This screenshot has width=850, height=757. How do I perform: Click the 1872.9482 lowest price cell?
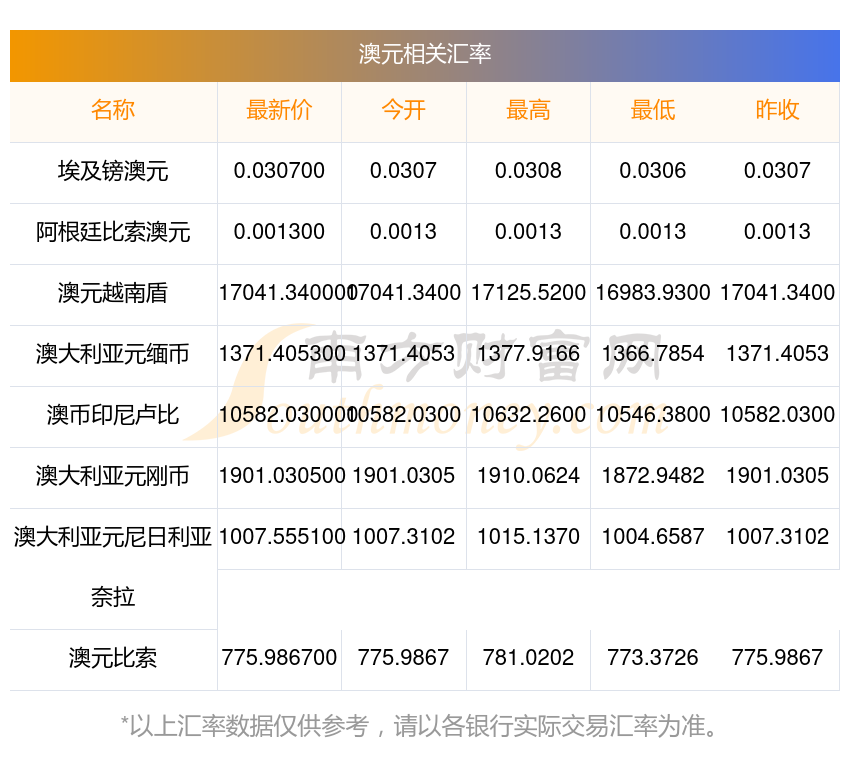653,476
